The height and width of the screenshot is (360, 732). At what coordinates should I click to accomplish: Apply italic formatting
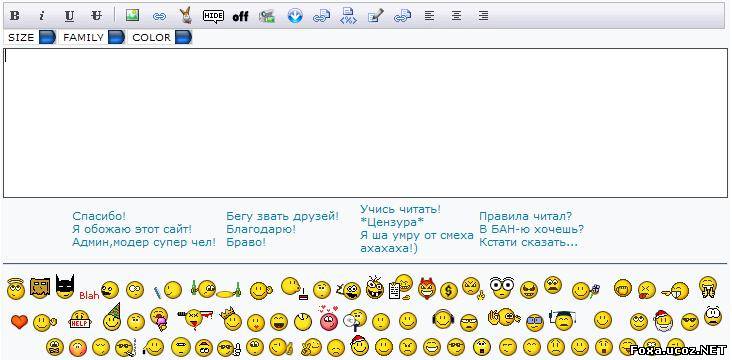point(42,16)
